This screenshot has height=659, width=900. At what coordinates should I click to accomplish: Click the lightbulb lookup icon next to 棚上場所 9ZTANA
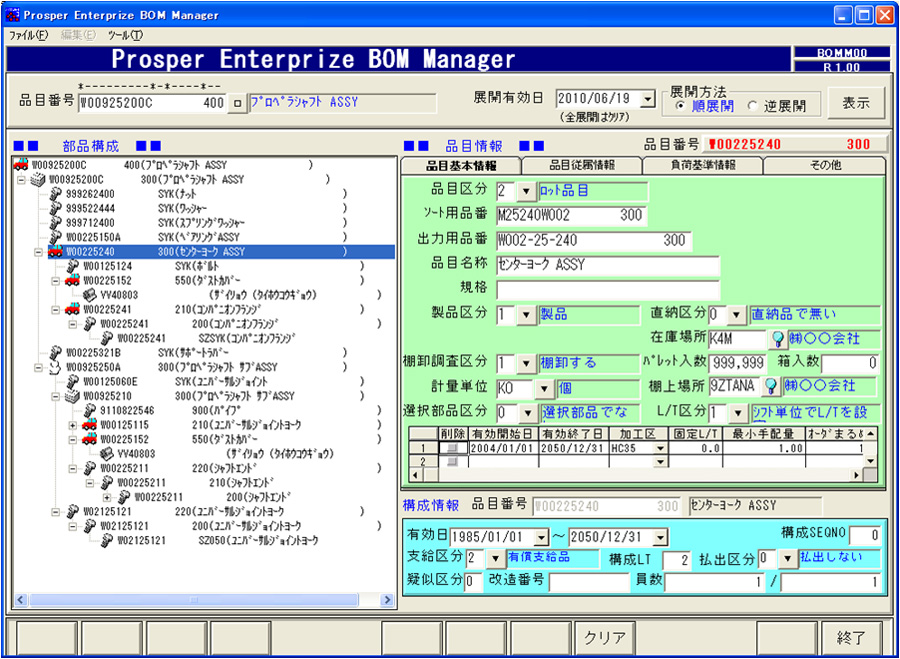(773, 385)
